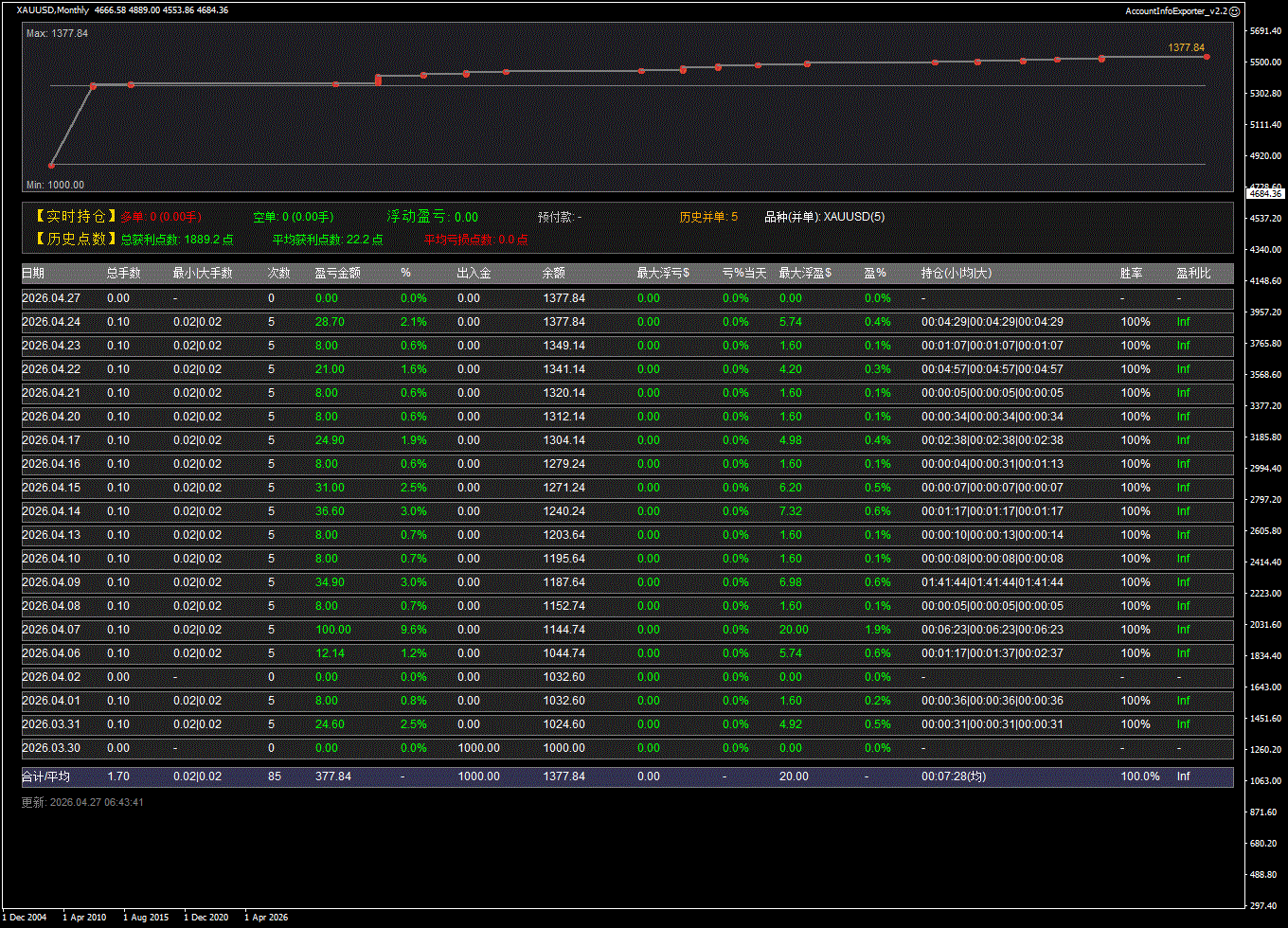This screenshot has width=1288, height=928.
Task: Click the current price marker 4684.36 on the price scale
Action: click(x=1265, y=193)
